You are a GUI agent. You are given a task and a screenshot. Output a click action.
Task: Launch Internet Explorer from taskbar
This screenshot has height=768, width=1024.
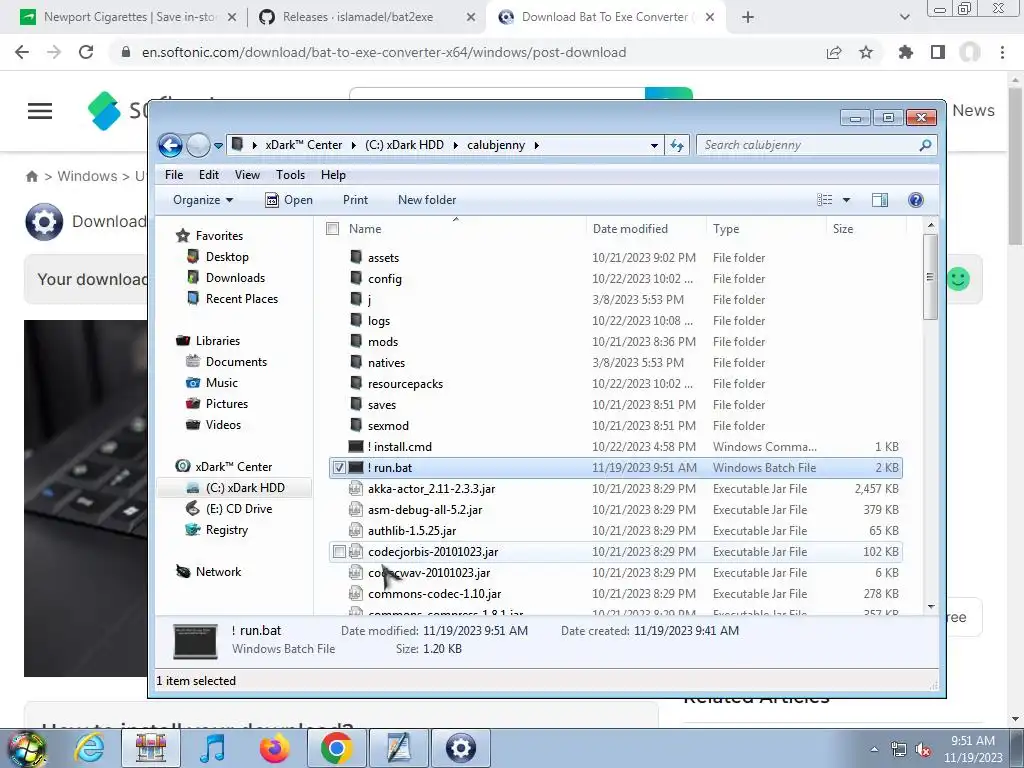tap(90, 748)
